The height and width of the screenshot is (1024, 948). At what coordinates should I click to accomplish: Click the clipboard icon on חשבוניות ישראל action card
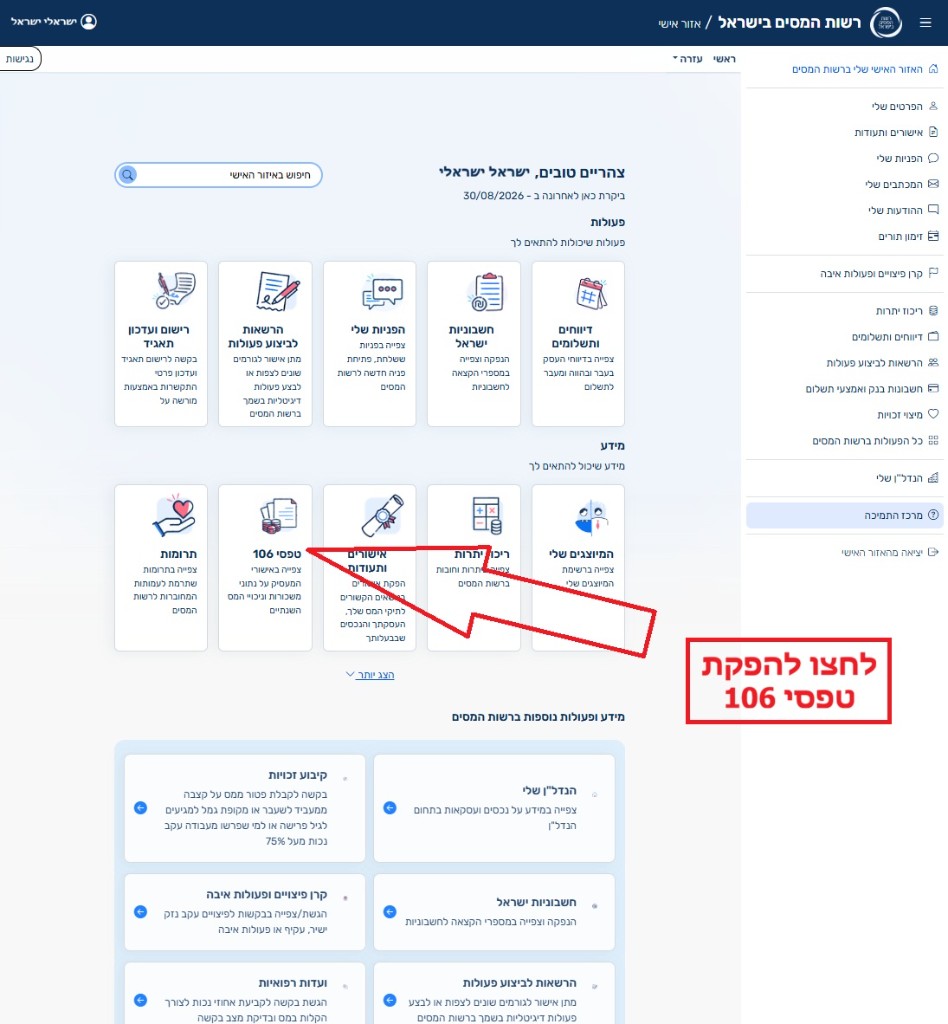click(486, 293)
